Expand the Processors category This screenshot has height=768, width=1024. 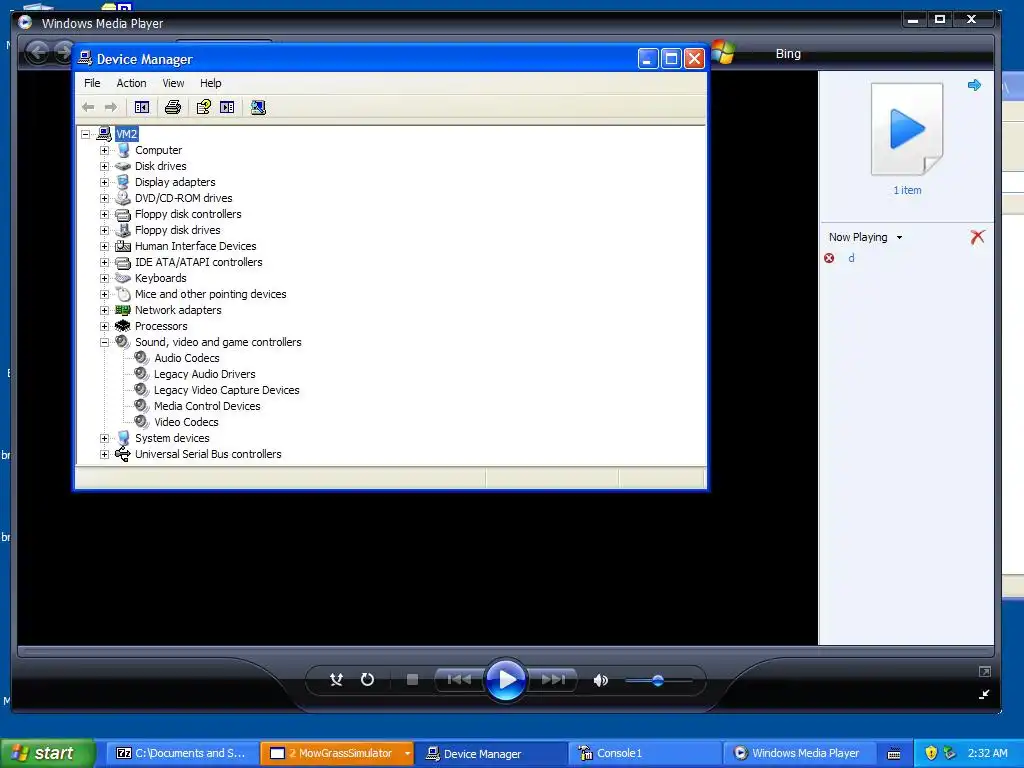(104, 327)
